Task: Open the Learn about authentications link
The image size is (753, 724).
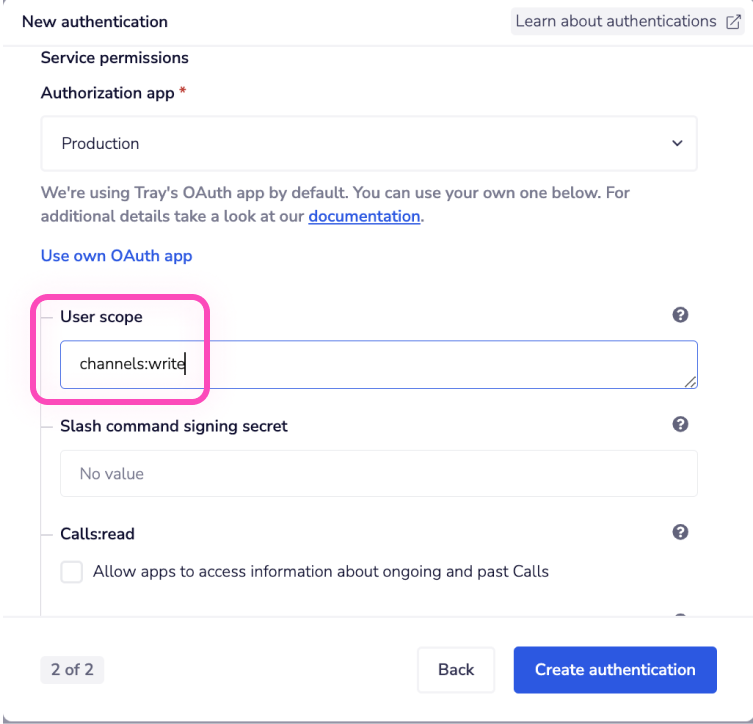Action: [x=615, y=21]
